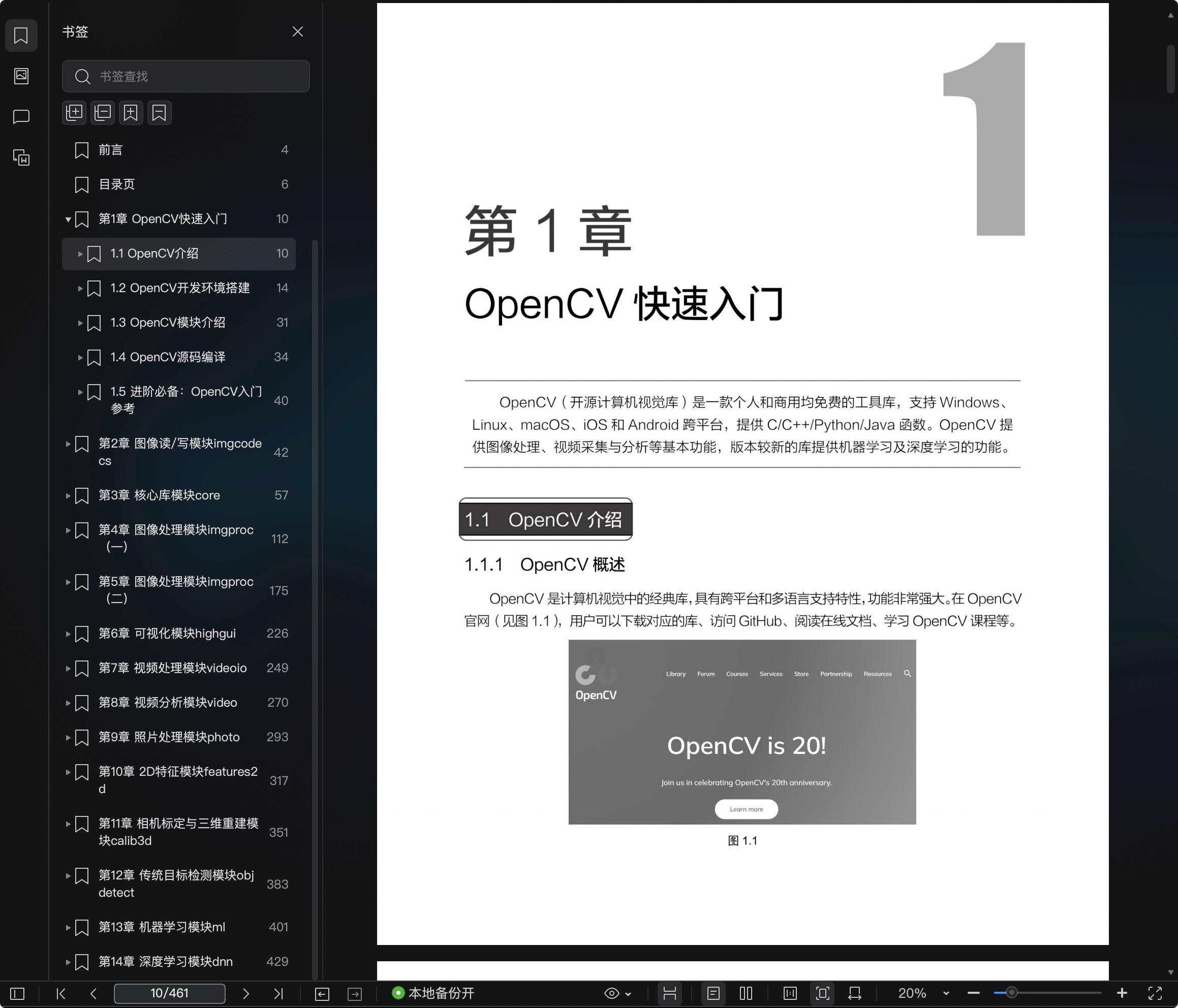Go to 第11章 相机标定与三维重建模块
This screenshot has height=1008, width=1178.
[179, 832]
